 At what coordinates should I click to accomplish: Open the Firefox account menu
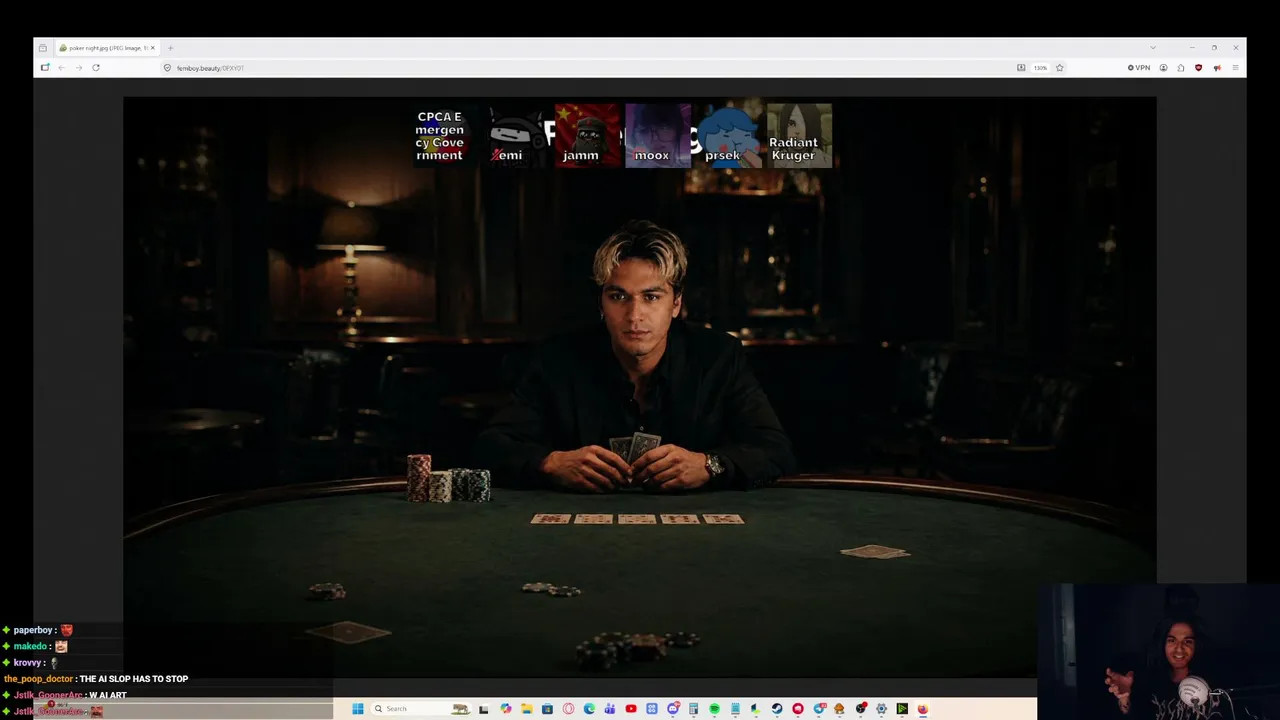click(x=1164, y=68)
